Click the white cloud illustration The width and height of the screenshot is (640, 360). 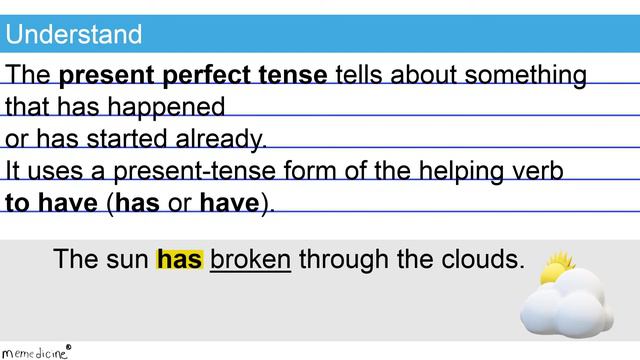567,303
